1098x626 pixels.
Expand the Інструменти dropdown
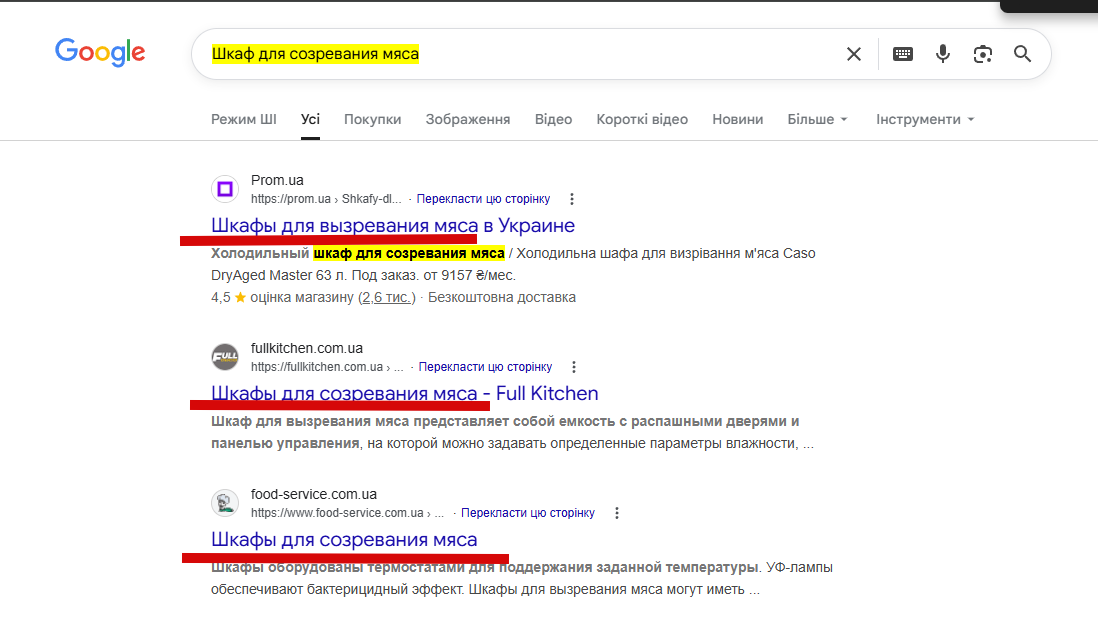(925, 119)
